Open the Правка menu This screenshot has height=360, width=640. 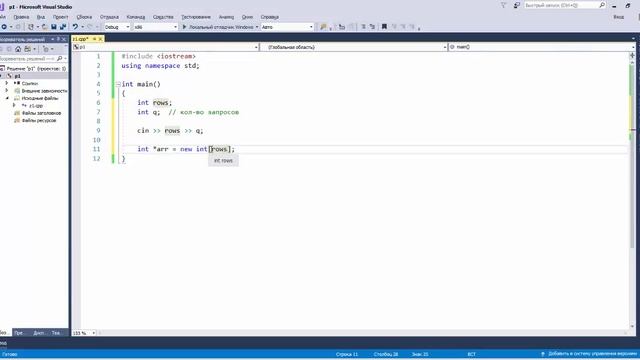21,17
